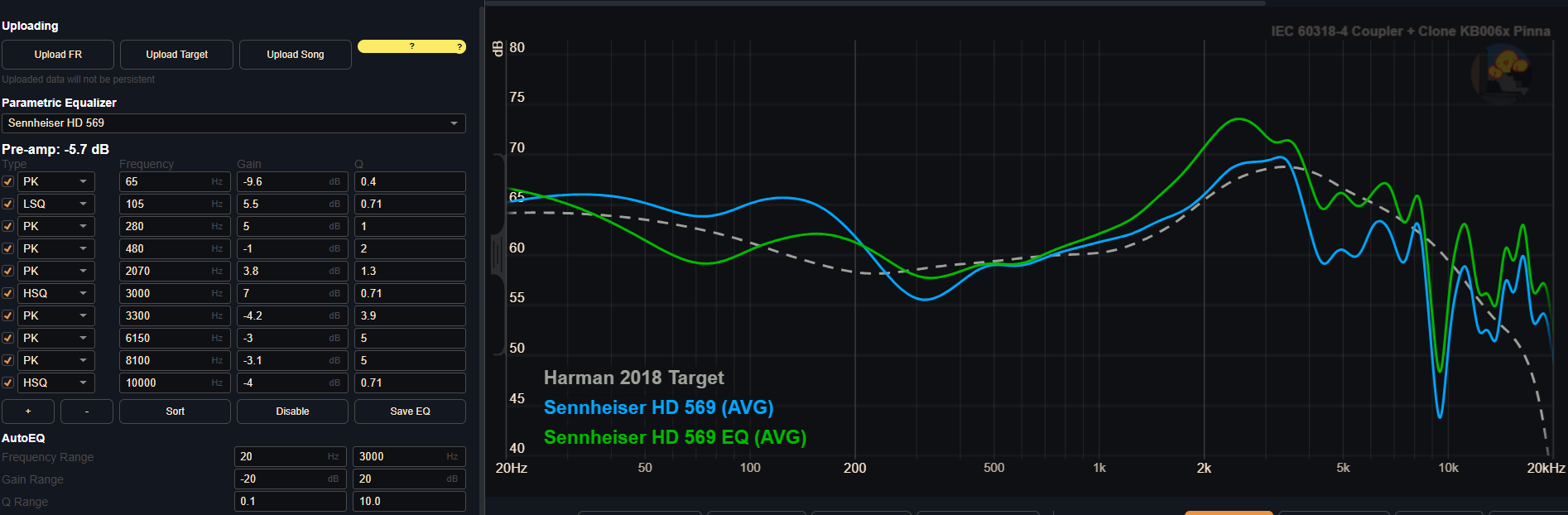1568x515 pixels.
Task: Open the PK type dropdown for 480 Hz
Action: (x=56, y=248)
